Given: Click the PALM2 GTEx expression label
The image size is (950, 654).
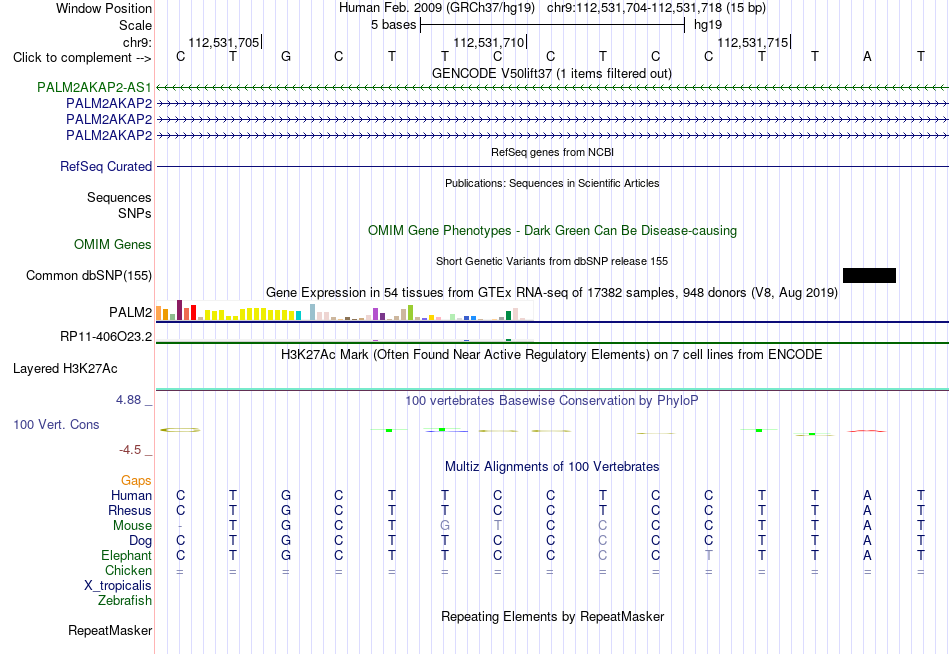Looking at the screenshot, I should (x=130, y=312).
